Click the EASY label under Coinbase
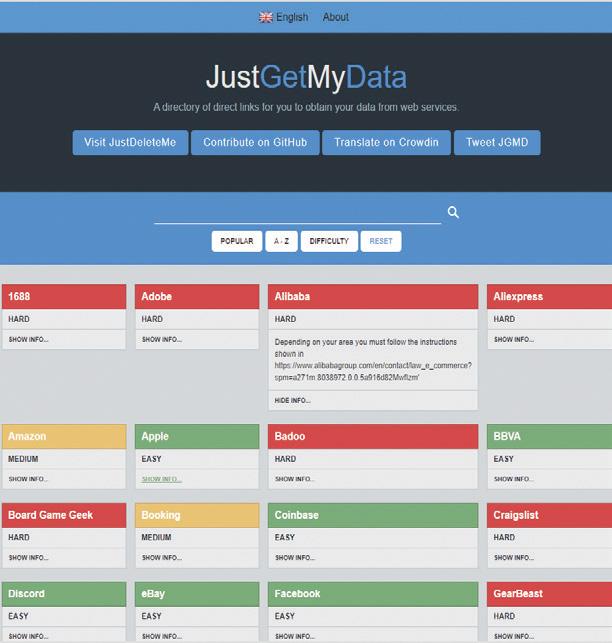The width and height of the screenshot is (612, 643). point(285,537)
